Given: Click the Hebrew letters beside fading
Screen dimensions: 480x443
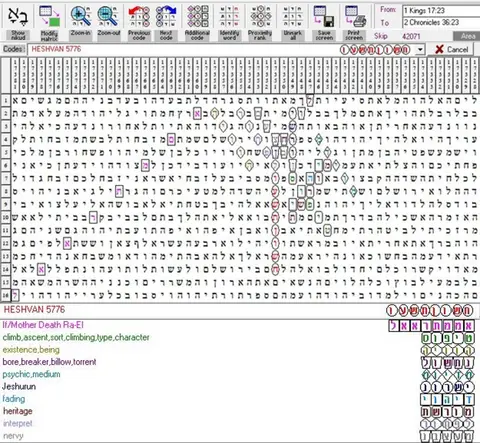Looking at the screenshot, I should (447, 399).
